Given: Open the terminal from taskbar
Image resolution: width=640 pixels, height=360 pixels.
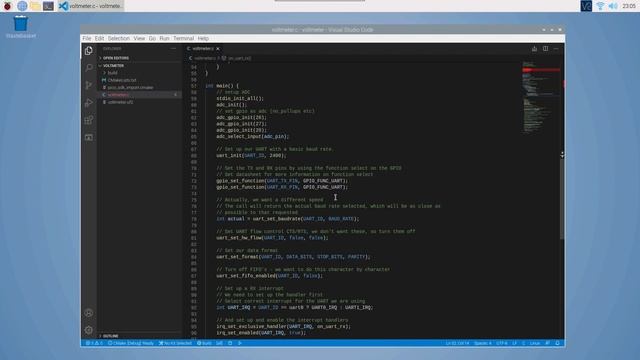Looking at the screenshot, I should point(48,6).
